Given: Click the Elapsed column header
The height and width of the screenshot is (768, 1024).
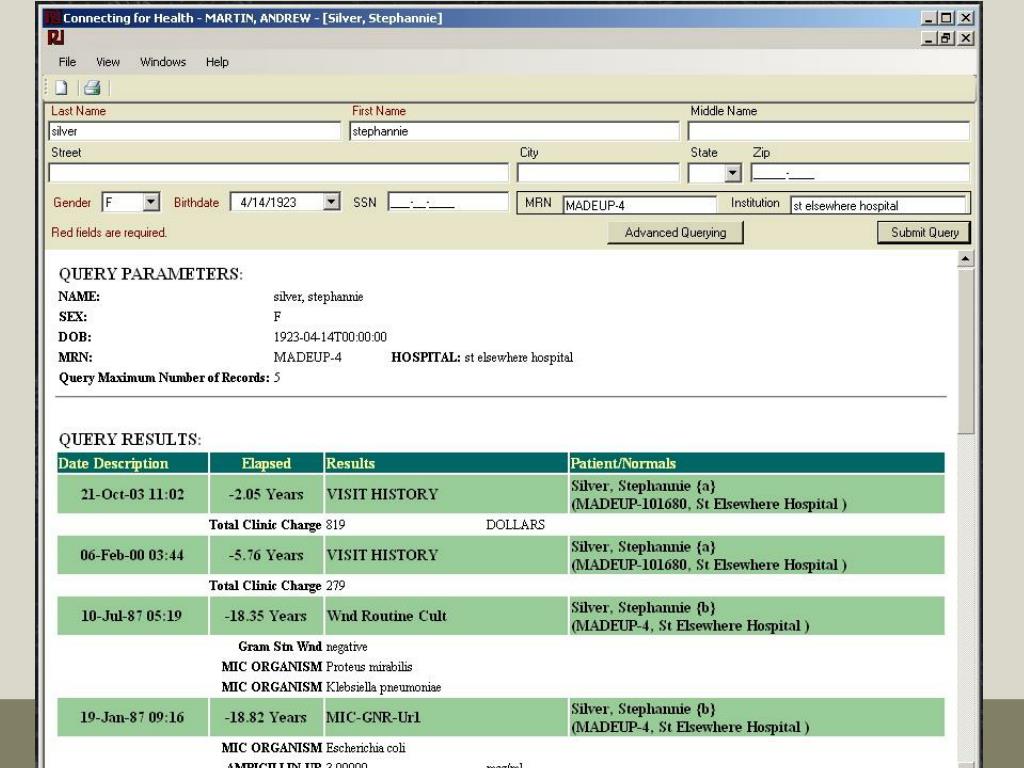Looking at the screenshot, I should coord(266,463).
